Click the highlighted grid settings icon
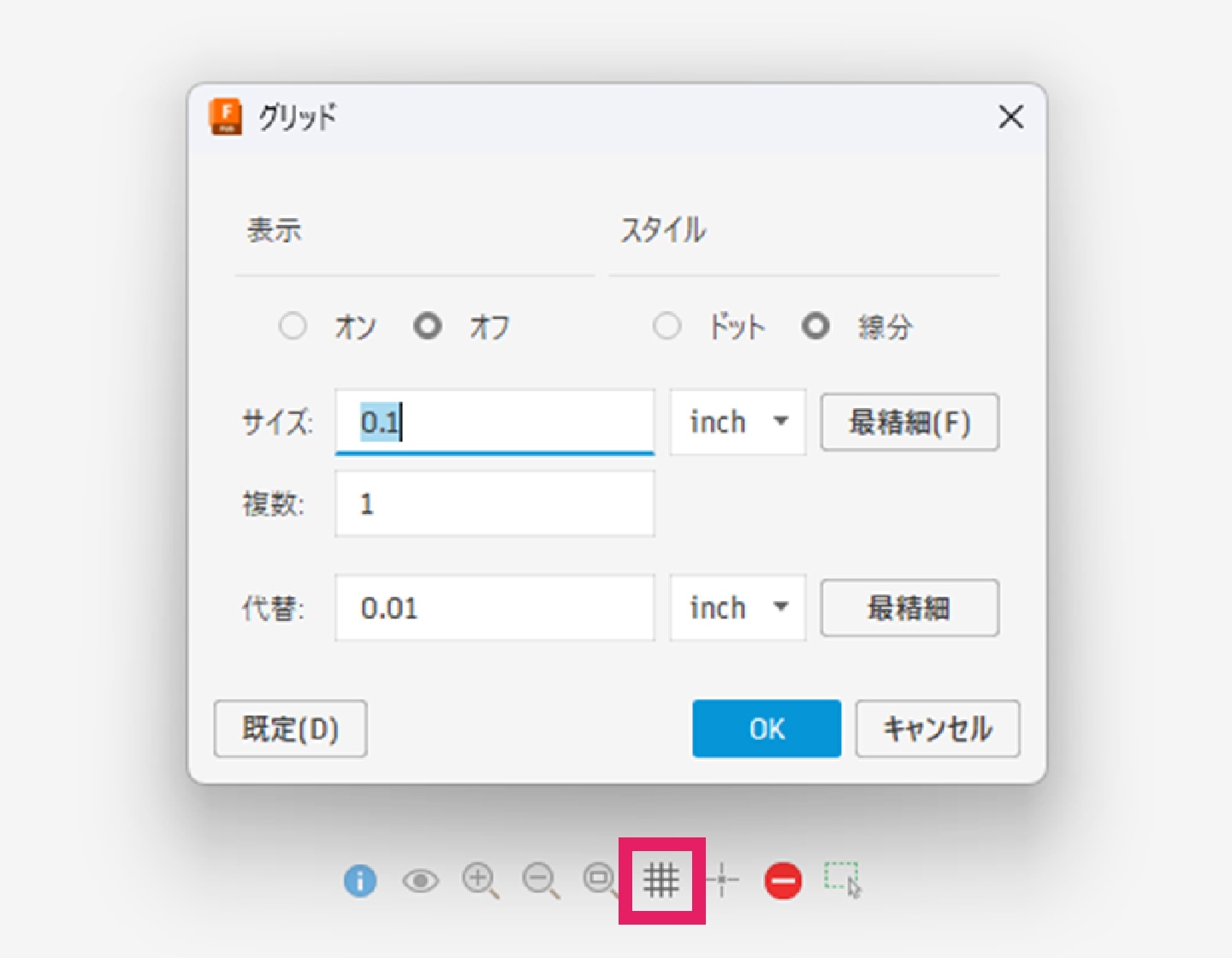This screenshot has width=1232, height=958. [x=661, y=880]
